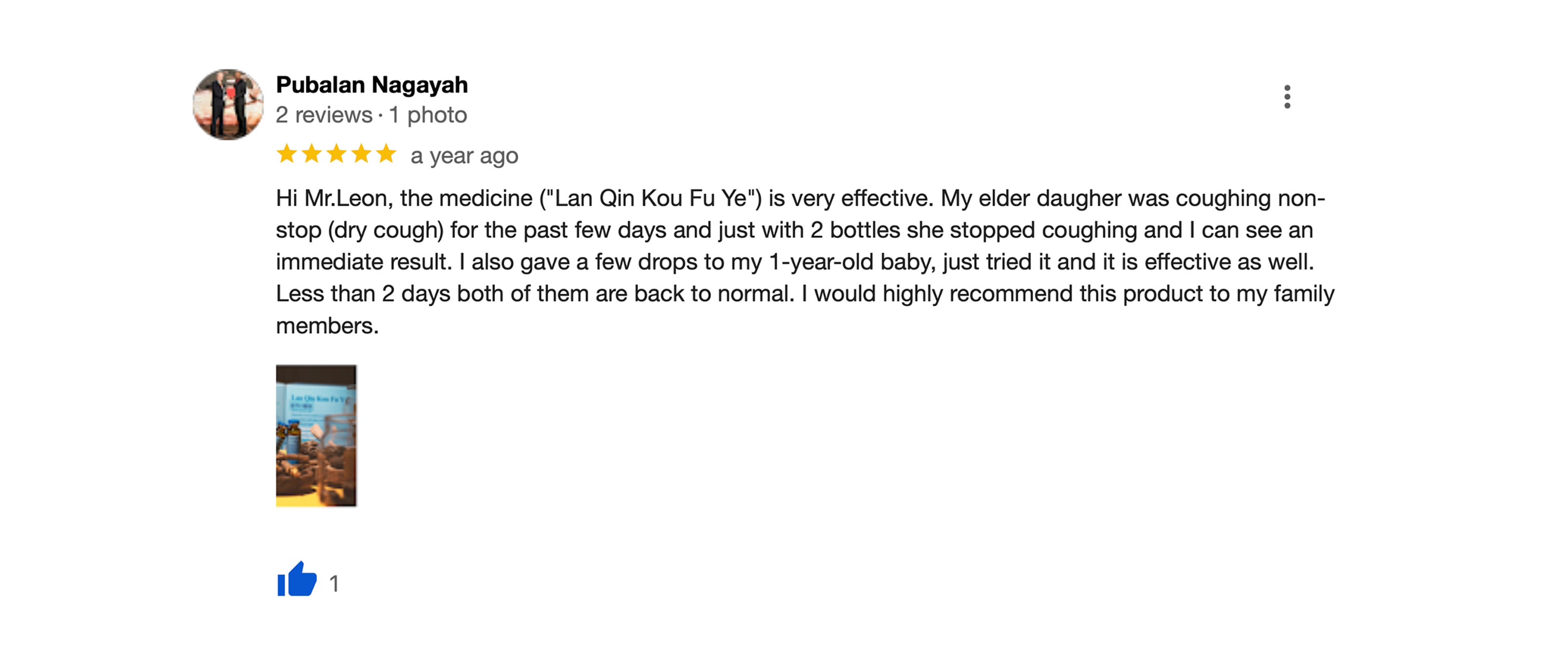Open the three-dot more options menu
1568x659 pixels.
click(1286, 97)
